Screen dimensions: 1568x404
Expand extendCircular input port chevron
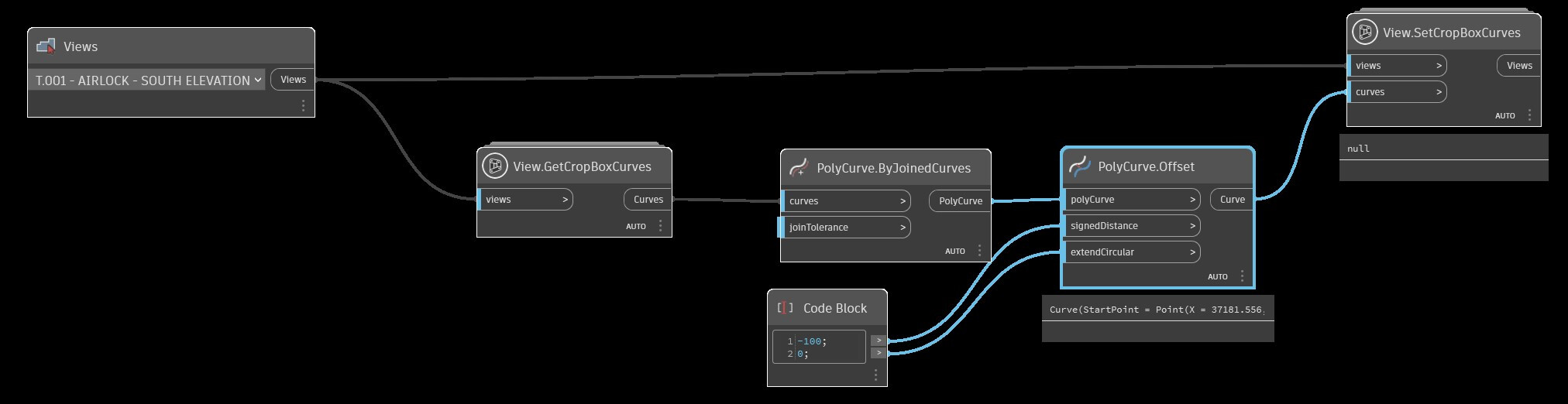coord(1193,252)
